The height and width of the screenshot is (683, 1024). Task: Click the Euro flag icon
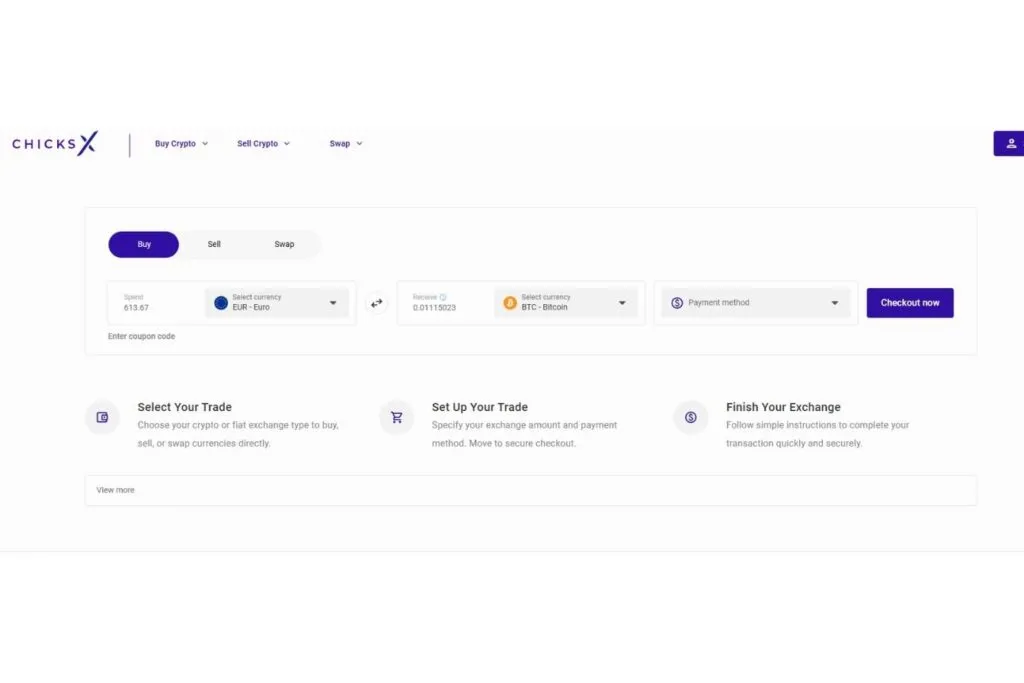[221, 303]
